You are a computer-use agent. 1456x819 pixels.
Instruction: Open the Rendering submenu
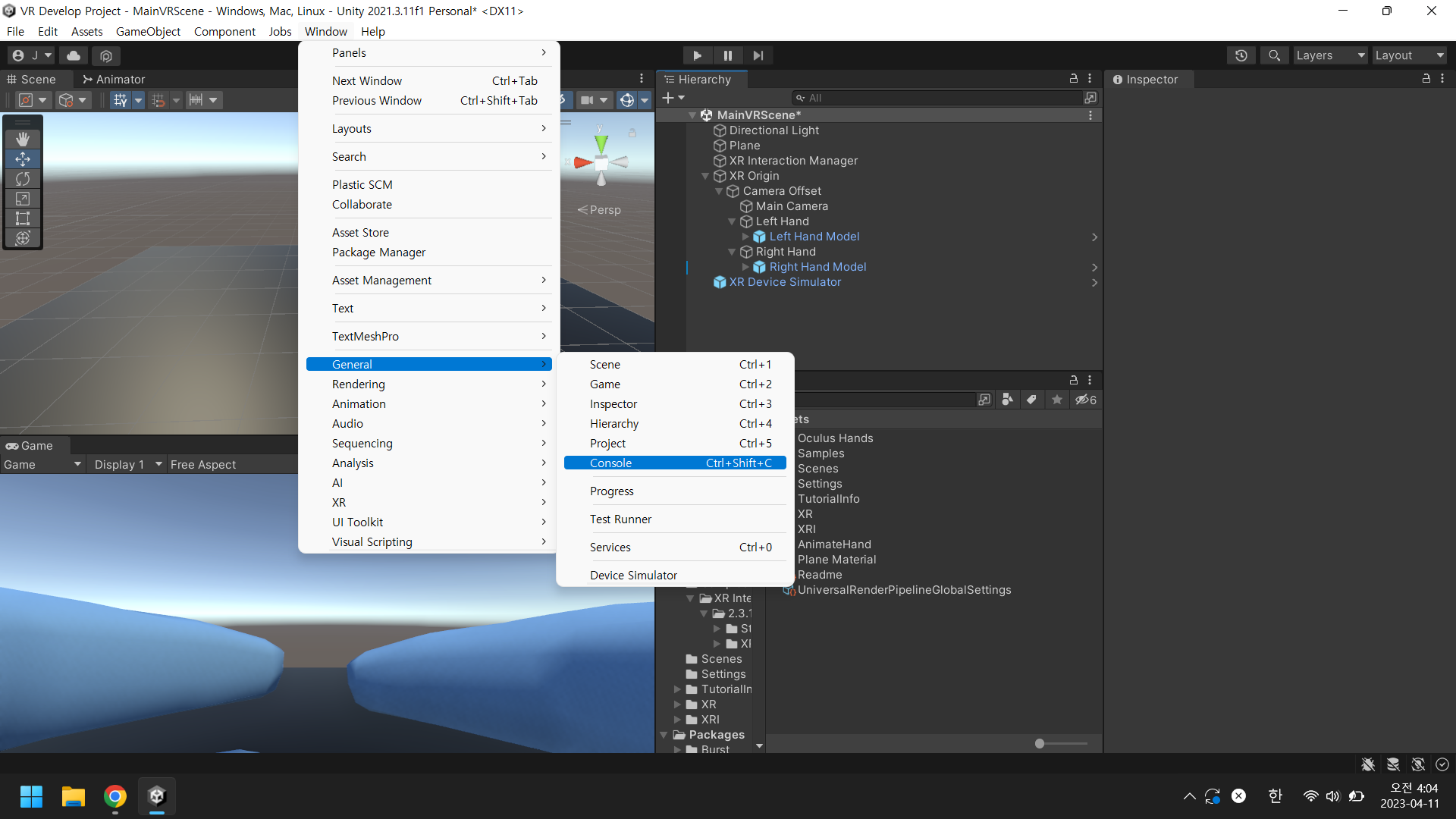(x=429, y=384)
